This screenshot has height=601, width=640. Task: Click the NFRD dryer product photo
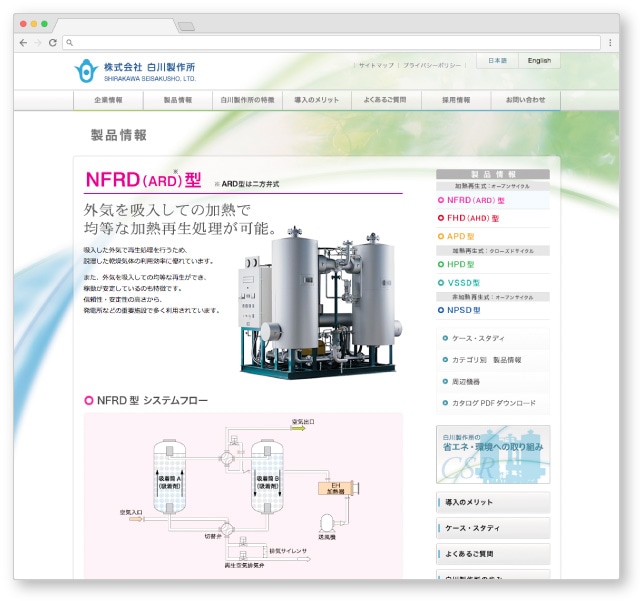tap(320, 303)
